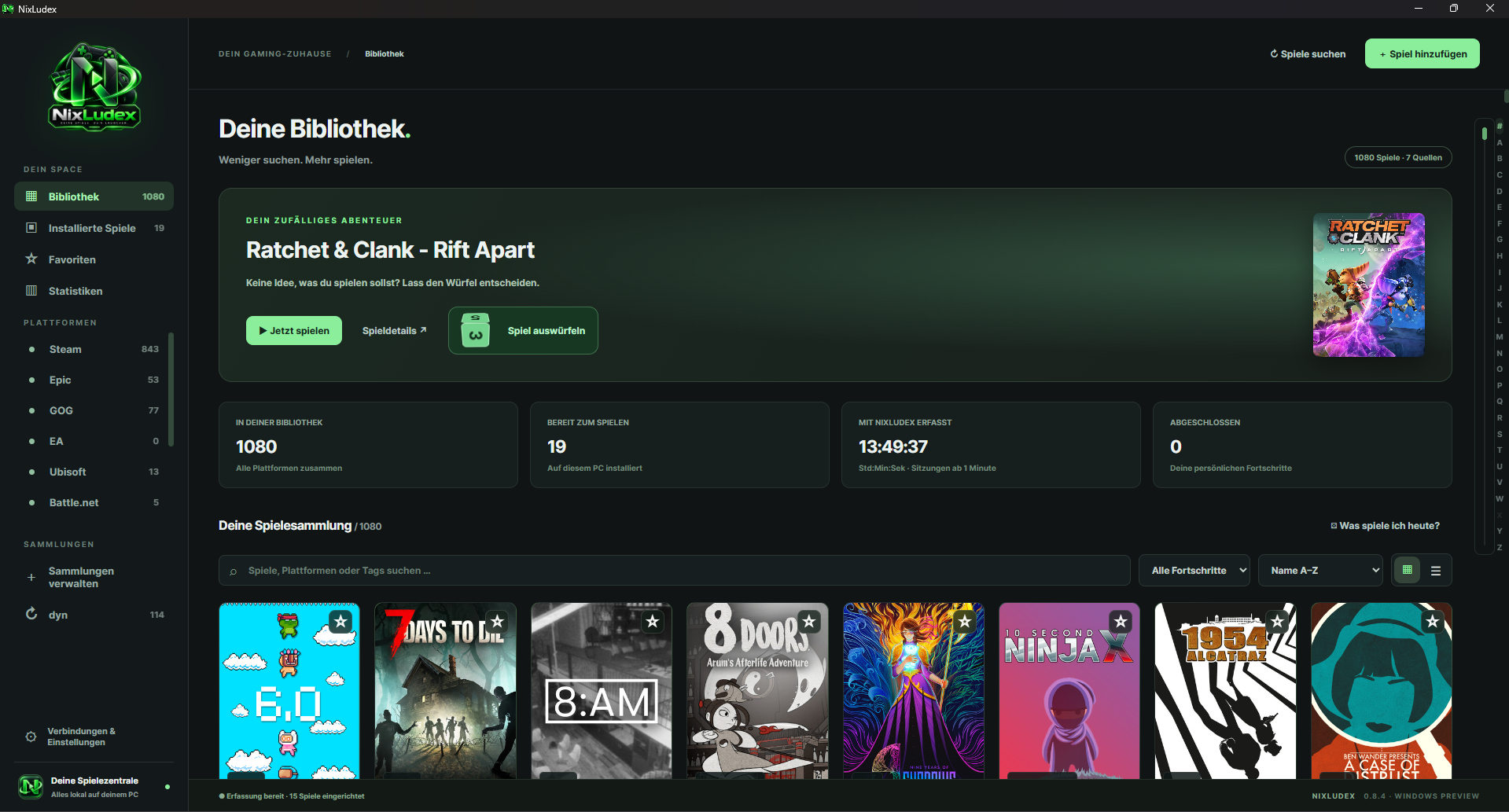Toggle favorite star on 7 Days to Die
The width and height of the screenshot is (1509, 812).
click(x=497, y=622)
